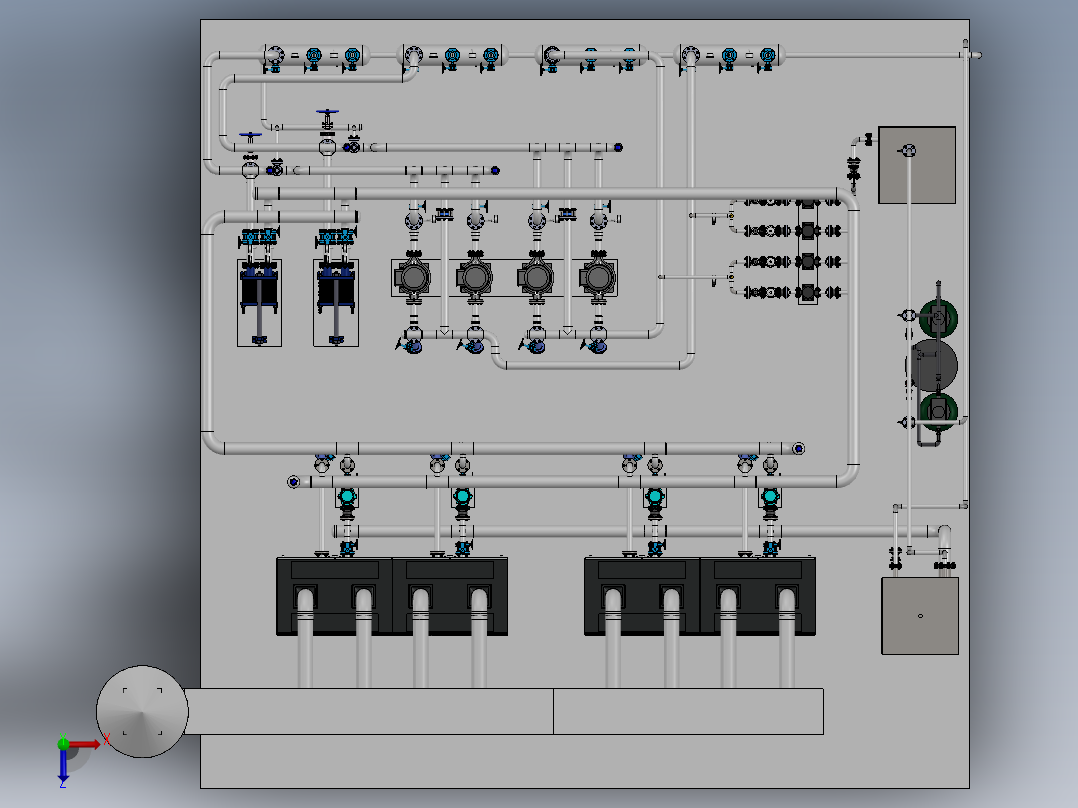Viewport: 1078px width, 808px height.
Task: Select the leftmost gray centrifugal pump
Action: pos(412,278)
